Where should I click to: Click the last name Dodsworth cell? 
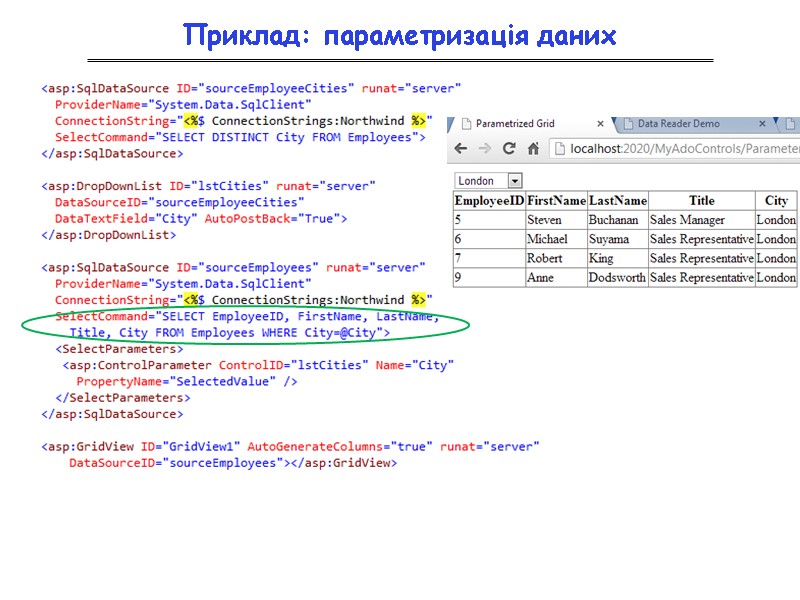(x=618, y=278)
